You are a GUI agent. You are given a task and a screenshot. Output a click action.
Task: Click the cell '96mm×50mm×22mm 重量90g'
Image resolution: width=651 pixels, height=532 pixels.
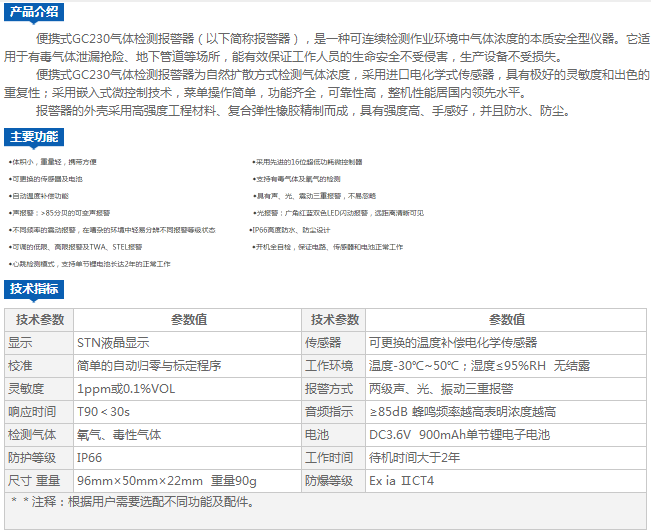[187, 481]
